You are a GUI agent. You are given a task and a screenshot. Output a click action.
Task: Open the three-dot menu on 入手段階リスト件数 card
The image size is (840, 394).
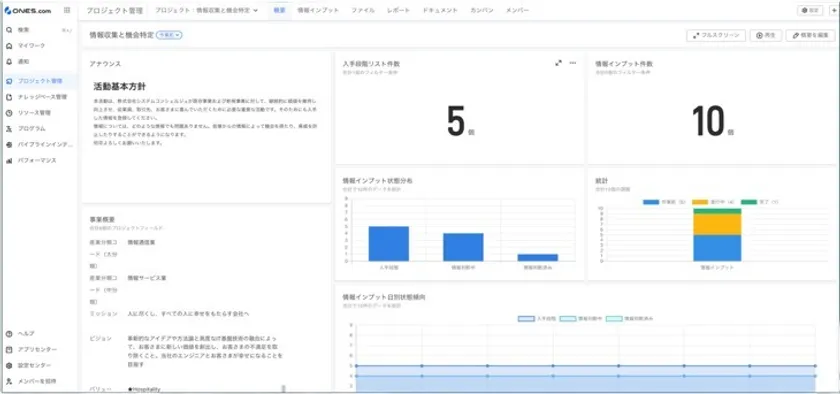pos(573,63)
